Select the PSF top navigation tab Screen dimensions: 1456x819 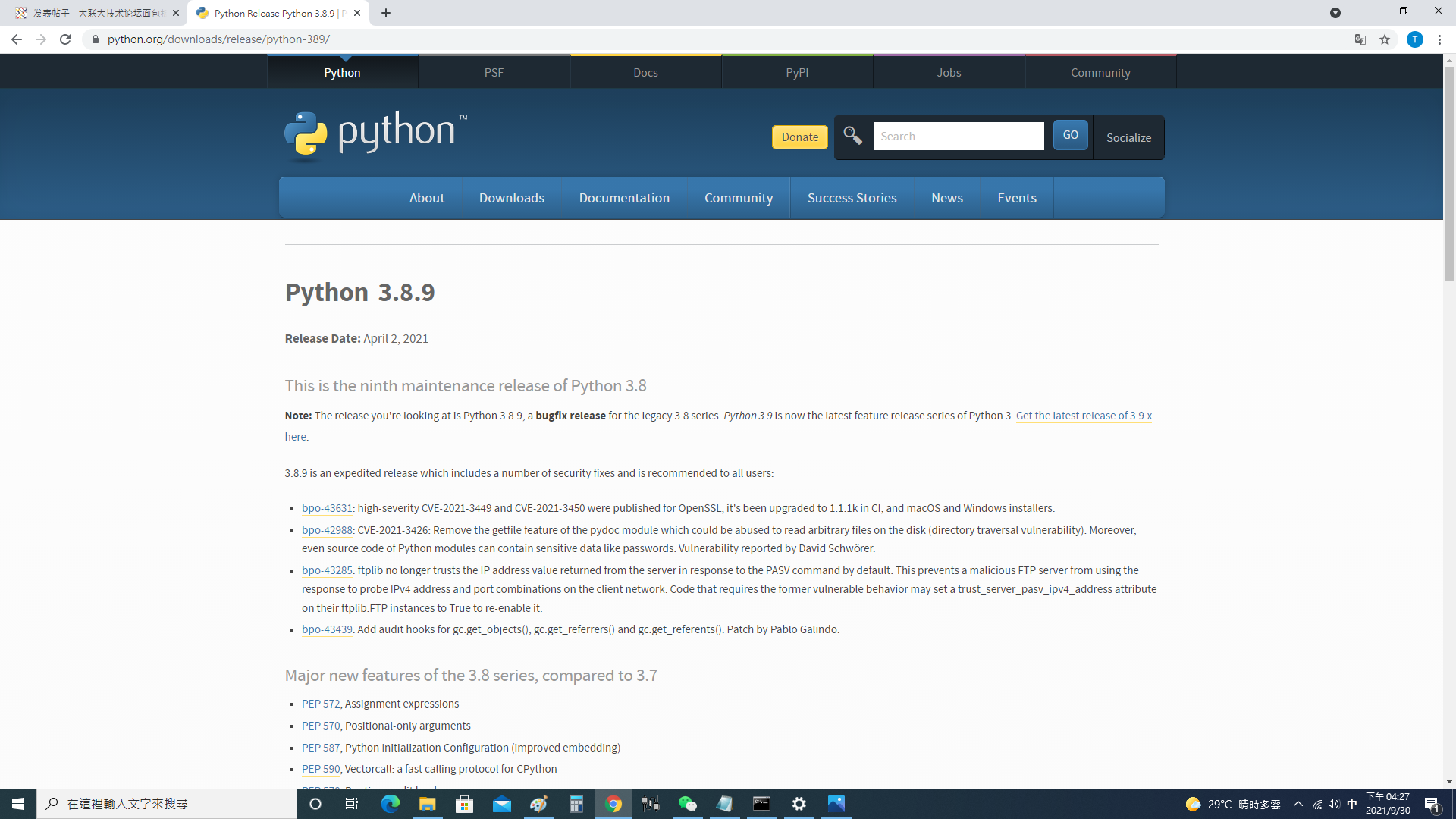pyautogui.click(x=494, y=72)
